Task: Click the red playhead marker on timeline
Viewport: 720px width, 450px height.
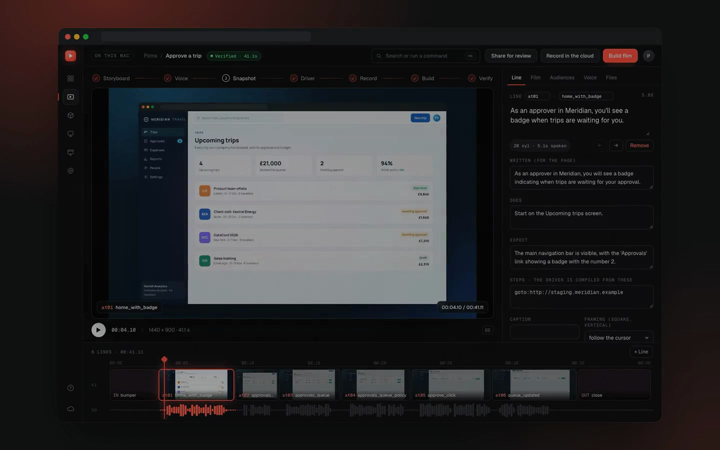Action: click(164, 359)
